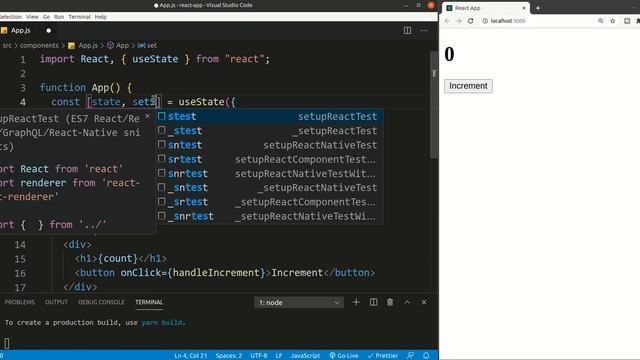This screenshot has height=360, width=640.
Task: Kill terminal with trash icon
Action: 390,302
